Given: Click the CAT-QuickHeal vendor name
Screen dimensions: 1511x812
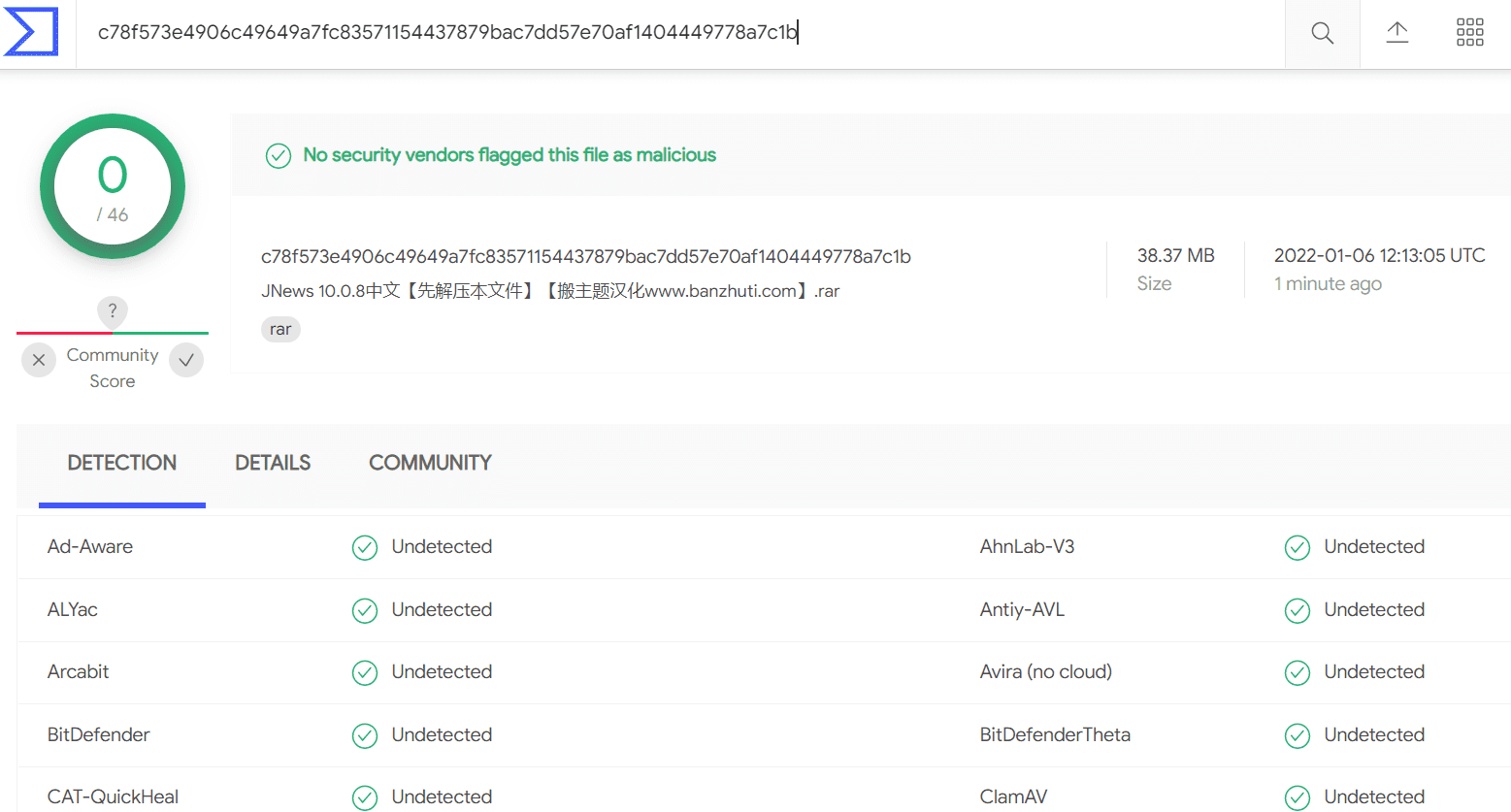Looking at the screenshot, I should point(114,796).
